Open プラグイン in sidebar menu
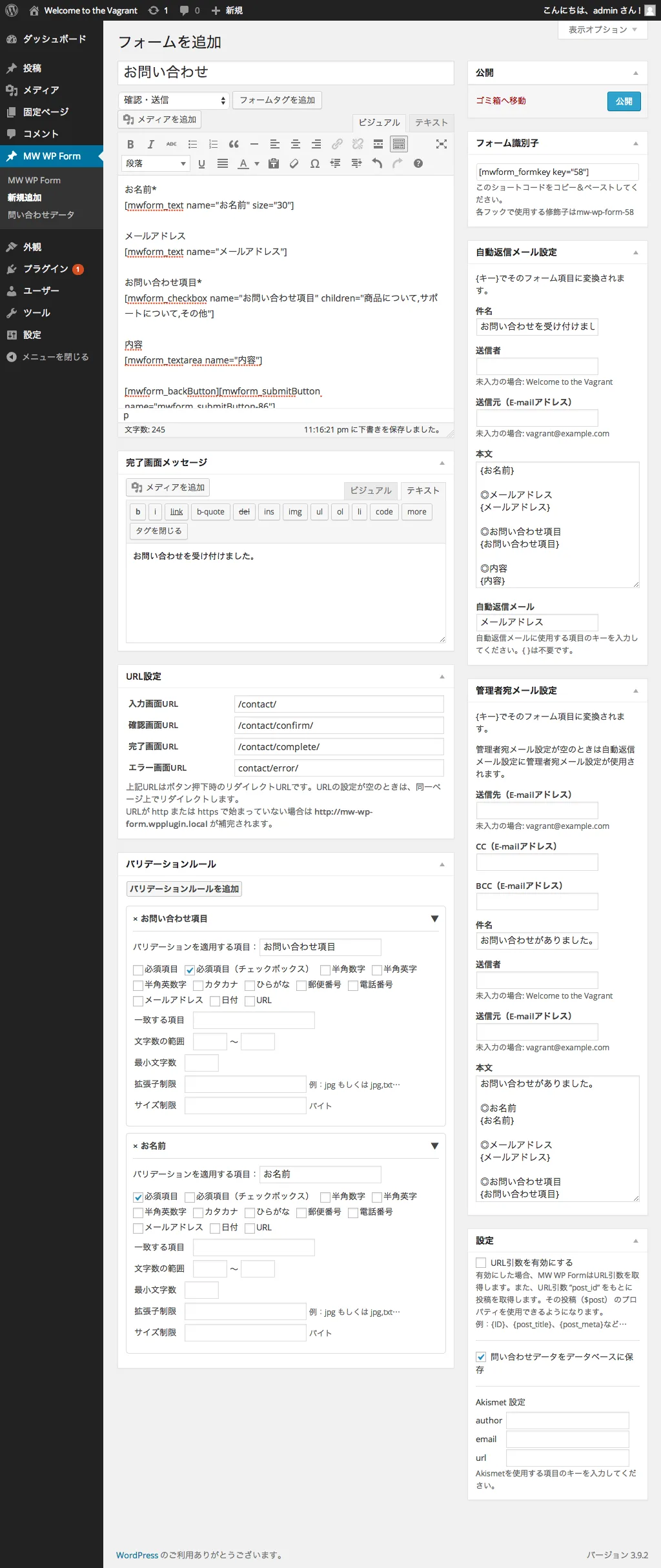 (52, 269)
